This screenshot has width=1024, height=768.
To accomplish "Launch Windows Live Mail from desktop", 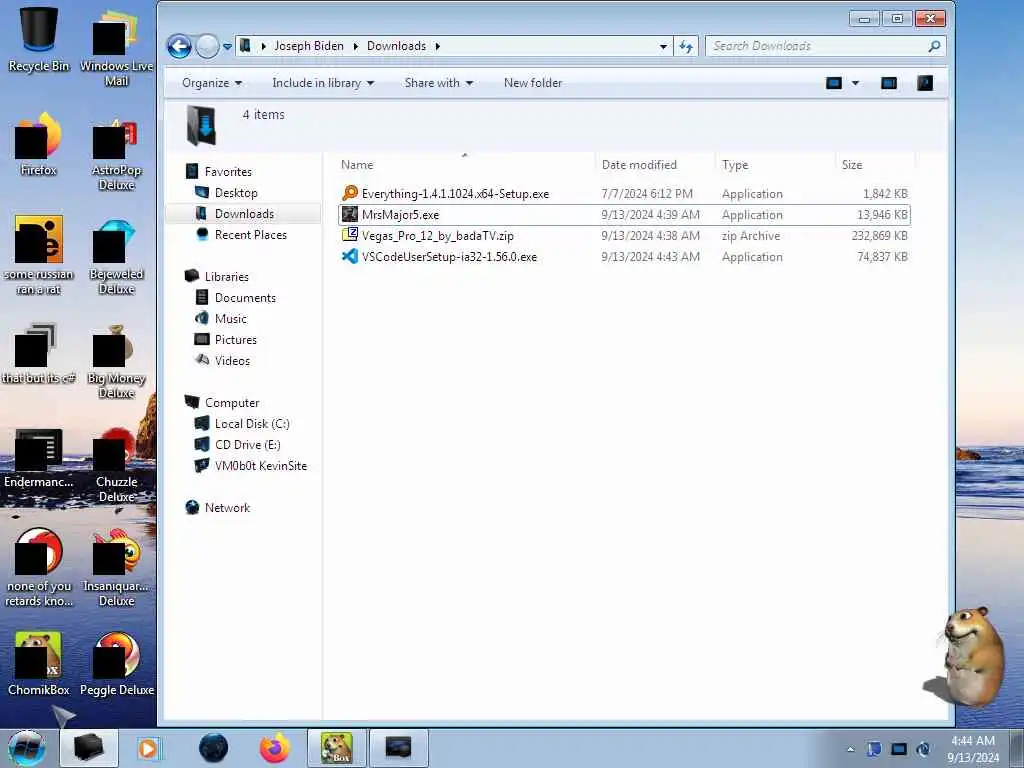I will click(116, 47).
